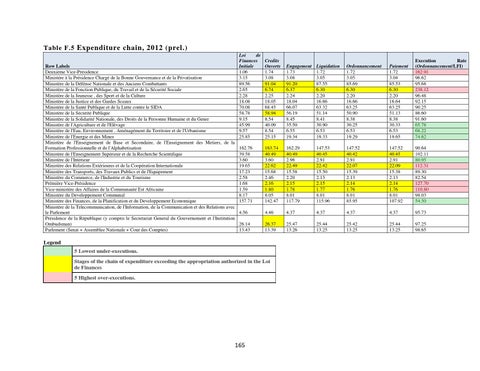
Task: Select the 'Row Labels' header cell
Action: 140,61
